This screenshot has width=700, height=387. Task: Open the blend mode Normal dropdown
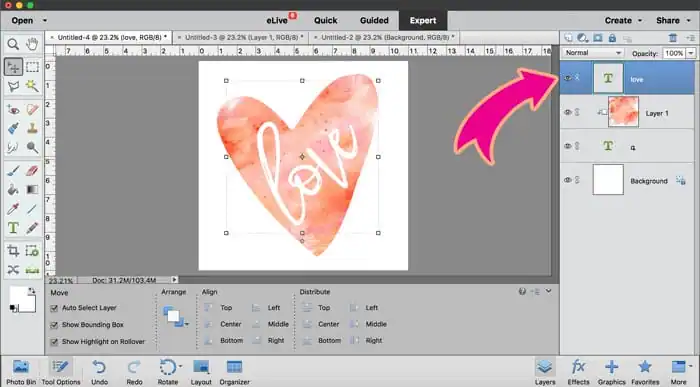(x=592, y=53)
